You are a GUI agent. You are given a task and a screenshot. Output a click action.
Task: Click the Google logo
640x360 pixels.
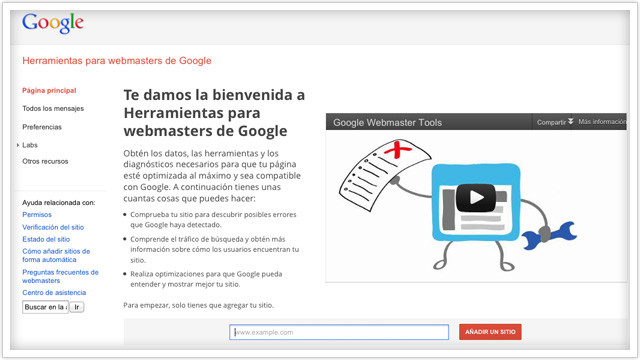(53, 23)
